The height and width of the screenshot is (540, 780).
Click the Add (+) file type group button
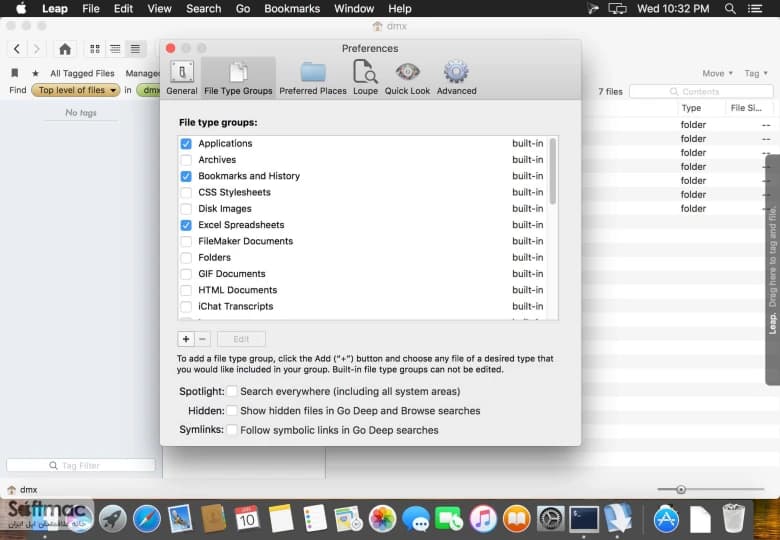point(186,339)
